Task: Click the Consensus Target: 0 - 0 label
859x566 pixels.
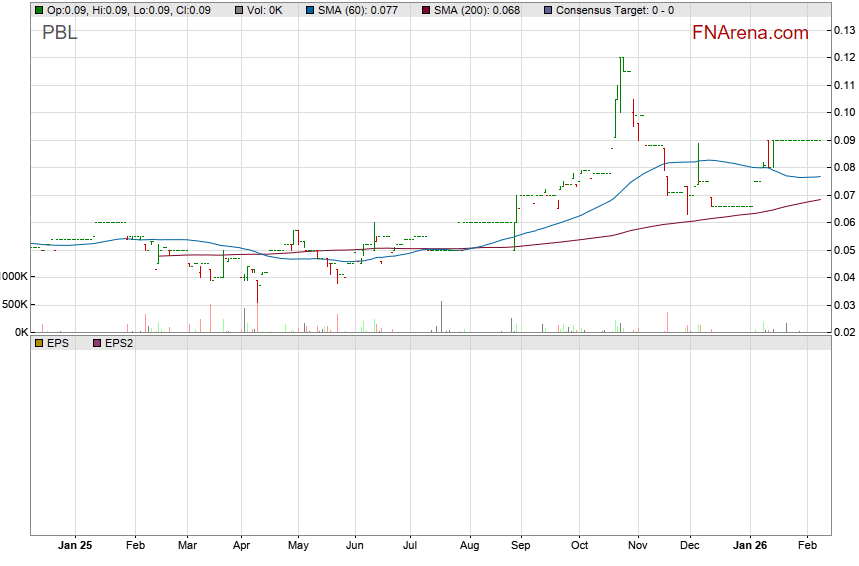Action: [614, 10]
